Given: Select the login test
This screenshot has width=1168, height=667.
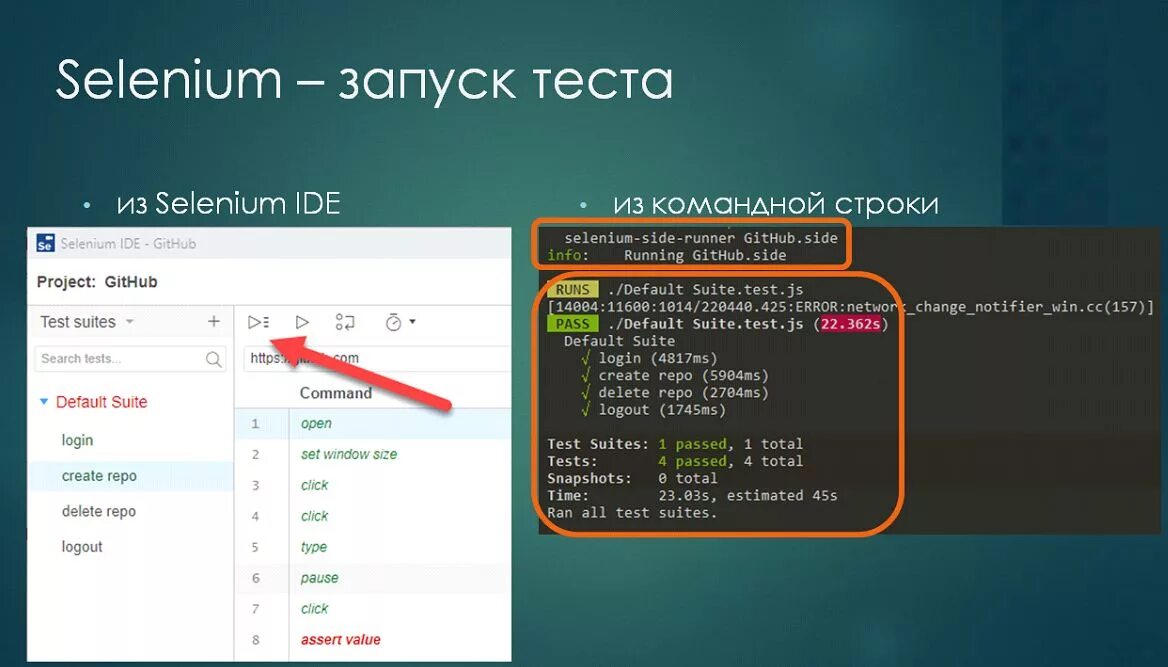Looking at the screenshot, I should (77, 440).
